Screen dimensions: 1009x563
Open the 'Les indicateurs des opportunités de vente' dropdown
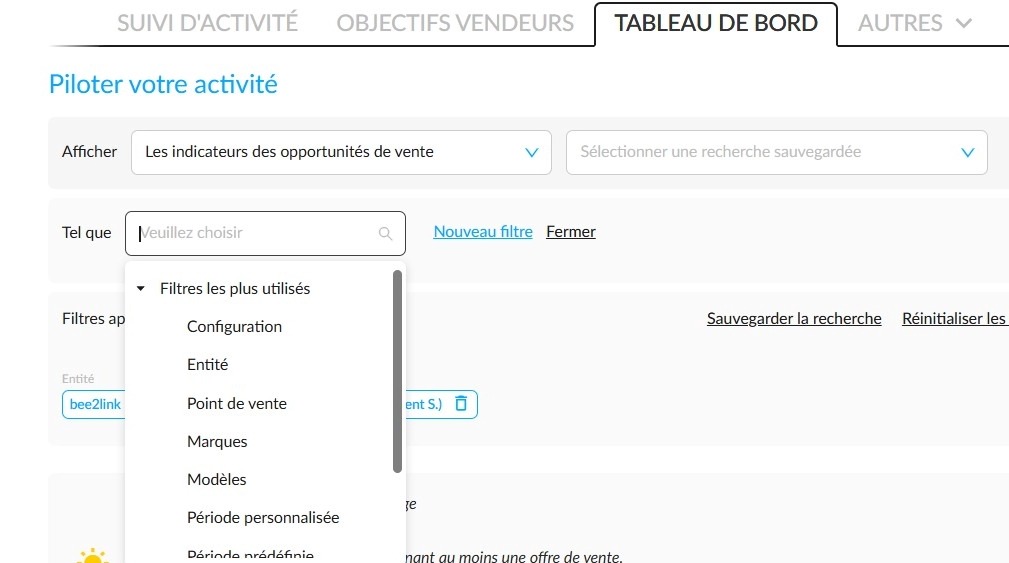[341, 152]
